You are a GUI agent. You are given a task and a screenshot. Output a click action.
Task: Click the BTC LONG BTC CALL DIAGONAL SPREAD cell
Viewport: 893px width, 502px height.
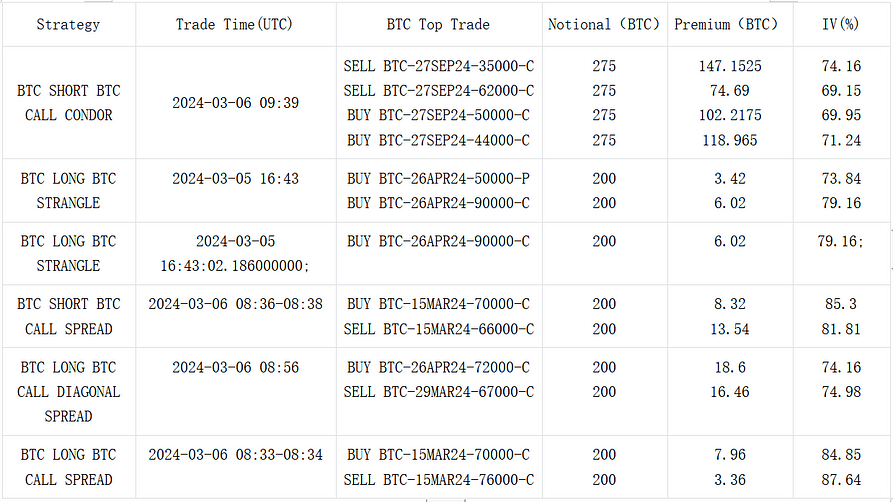pyautogui.click(x=68, y=392)
